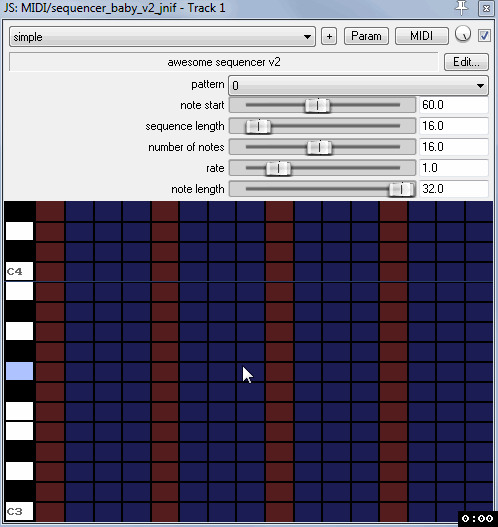Click the note start slider handle

coord(317,106)
